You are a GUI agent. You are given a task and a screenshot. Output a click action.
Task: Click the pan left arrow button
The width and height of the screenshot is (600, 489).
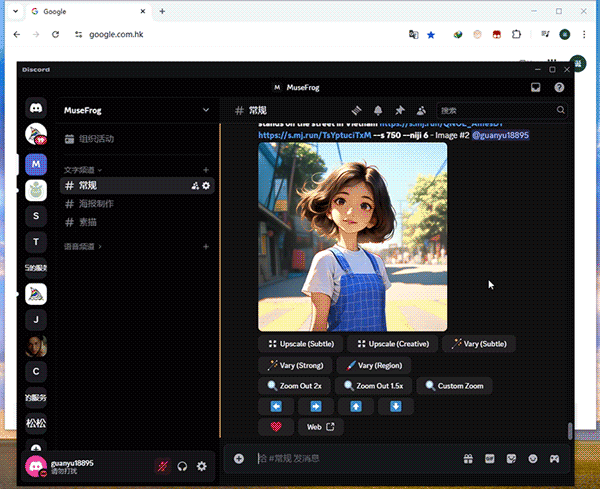[276, 406]
